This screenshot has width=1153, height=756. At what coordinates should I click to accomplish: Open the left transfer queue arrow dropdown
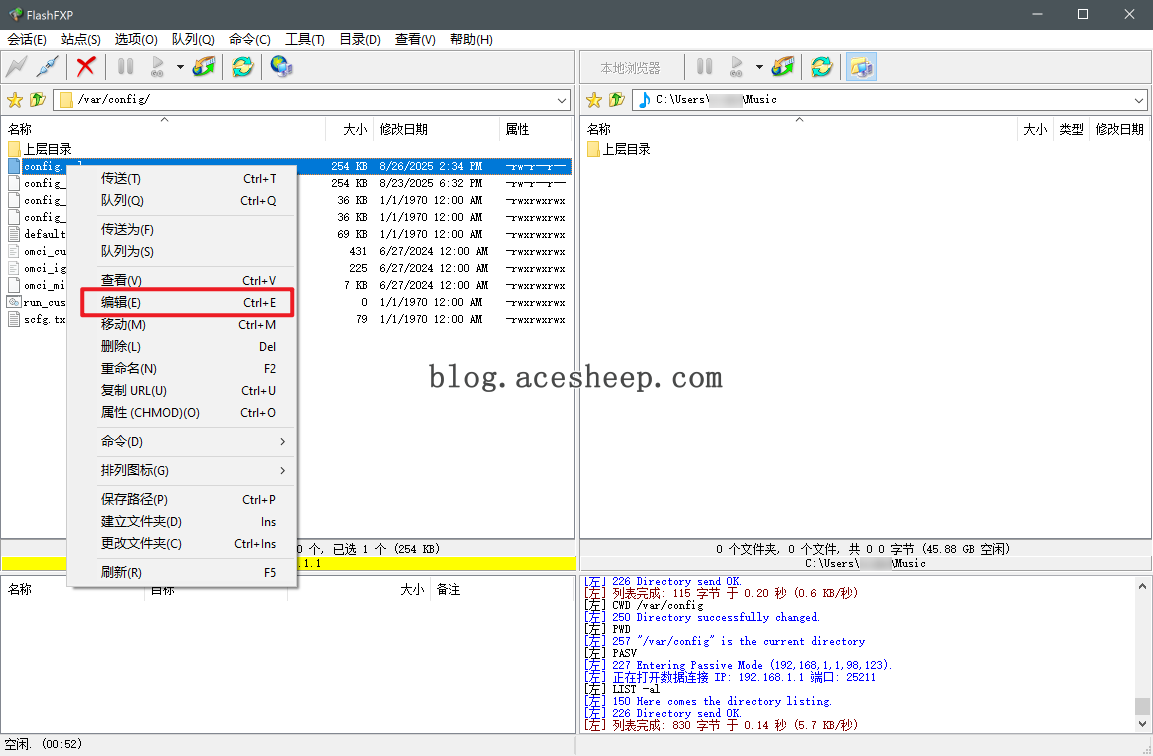point(180,67)
